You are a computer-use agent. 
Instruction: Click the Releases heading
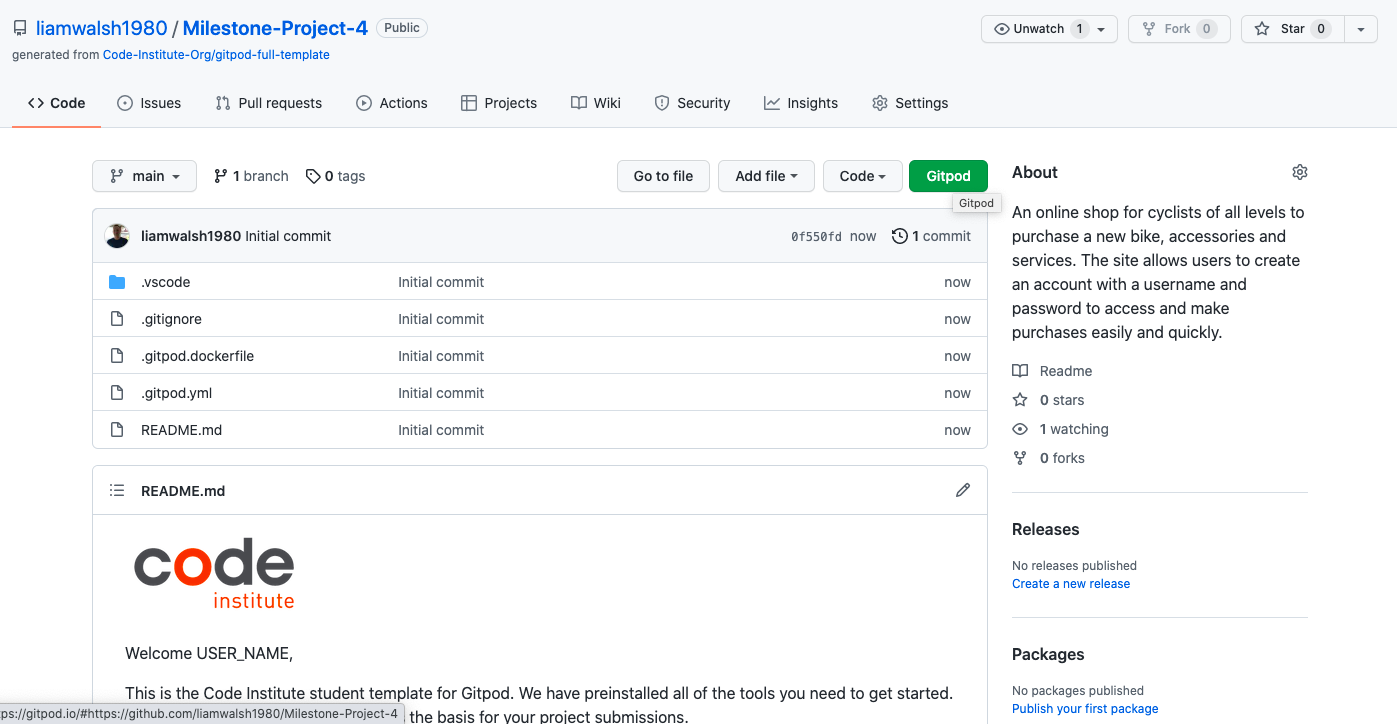pos(1046,529)
